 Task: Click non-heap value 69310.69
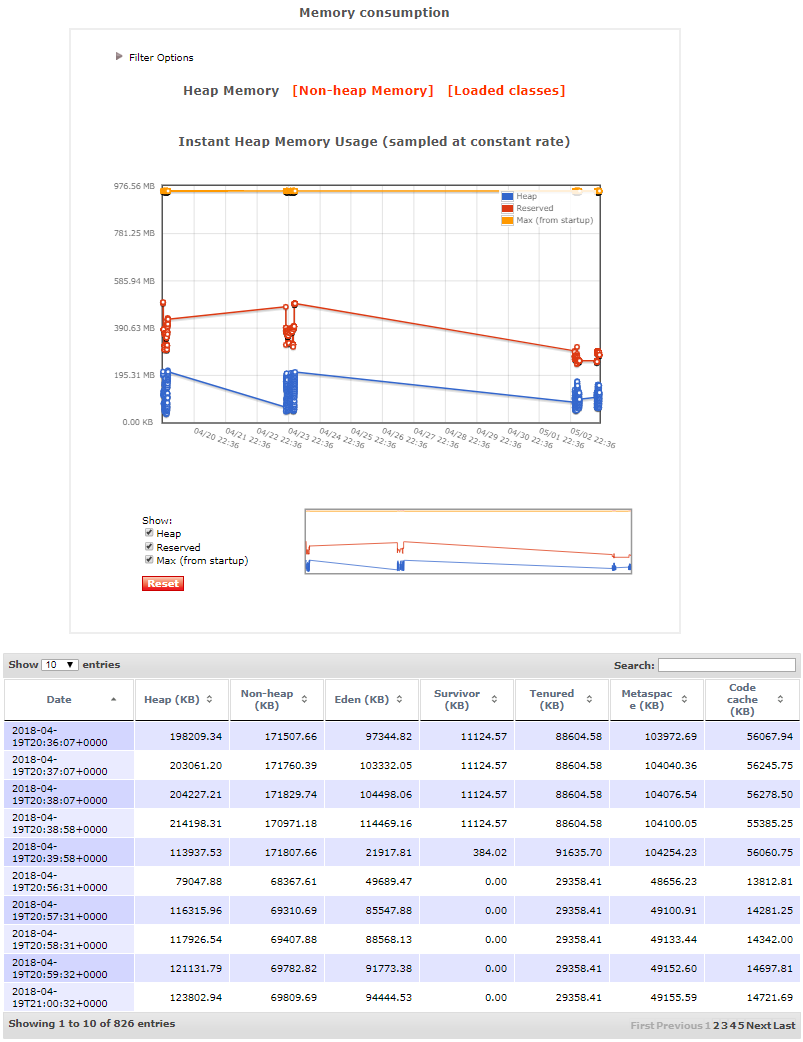coord(294,910)
